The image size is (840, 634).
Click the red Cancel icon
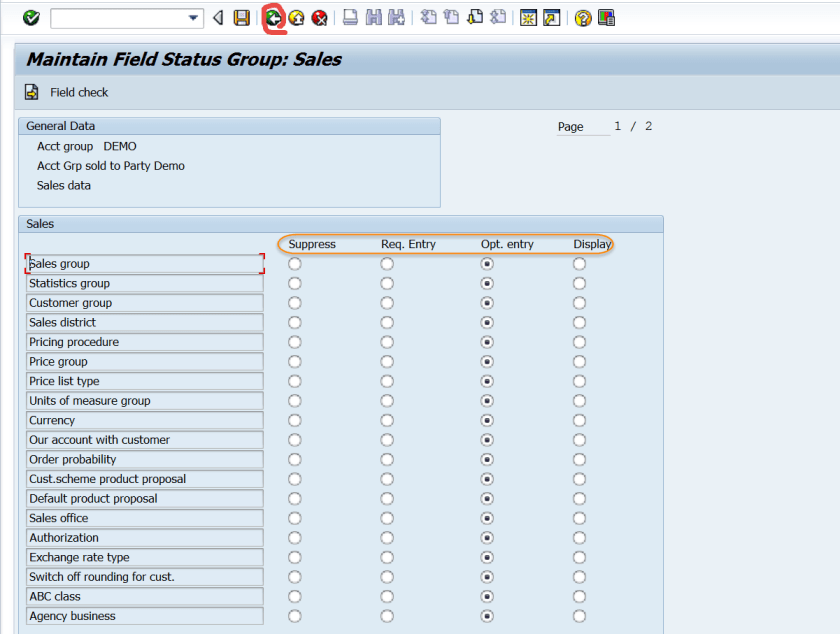tap(319, 18)
